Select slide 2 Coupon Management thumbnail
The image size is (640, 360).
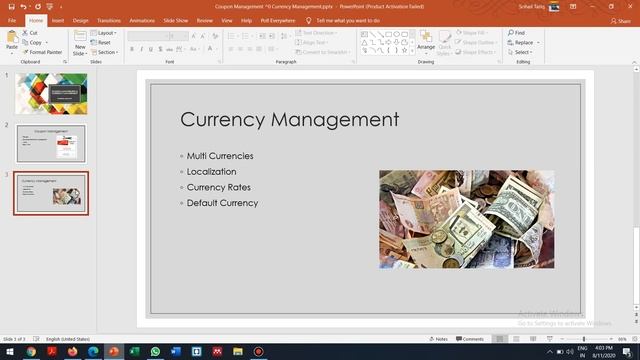(x=51, y=144)
